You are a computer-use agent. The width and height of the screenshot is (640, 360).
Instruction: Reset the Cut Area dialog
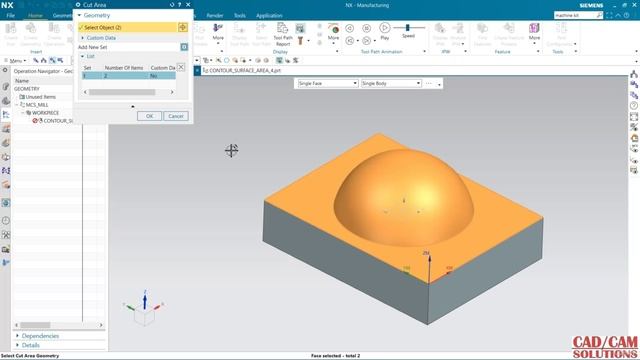171,5
